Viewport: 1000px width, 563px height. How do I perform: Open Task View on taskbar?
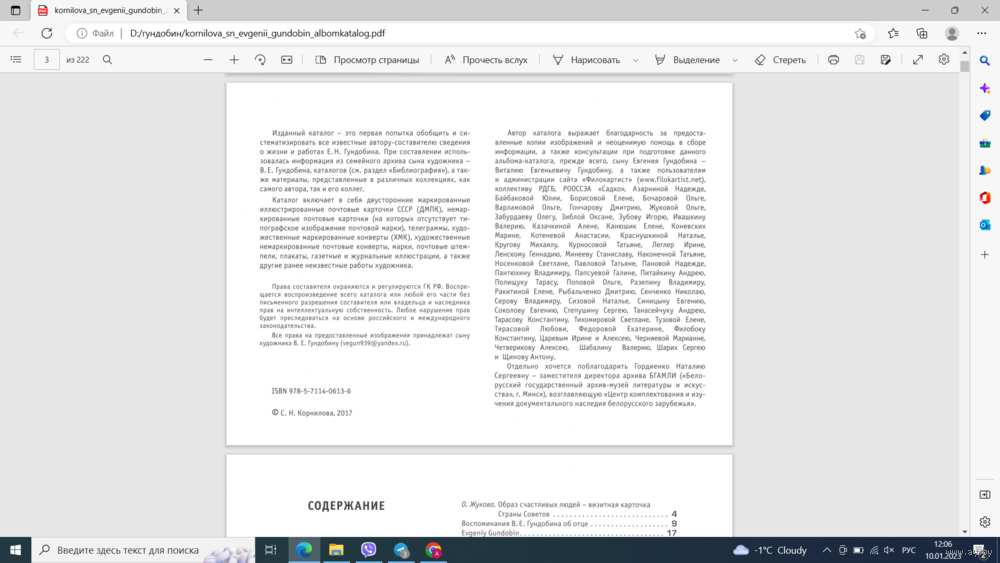pos(270,550)
